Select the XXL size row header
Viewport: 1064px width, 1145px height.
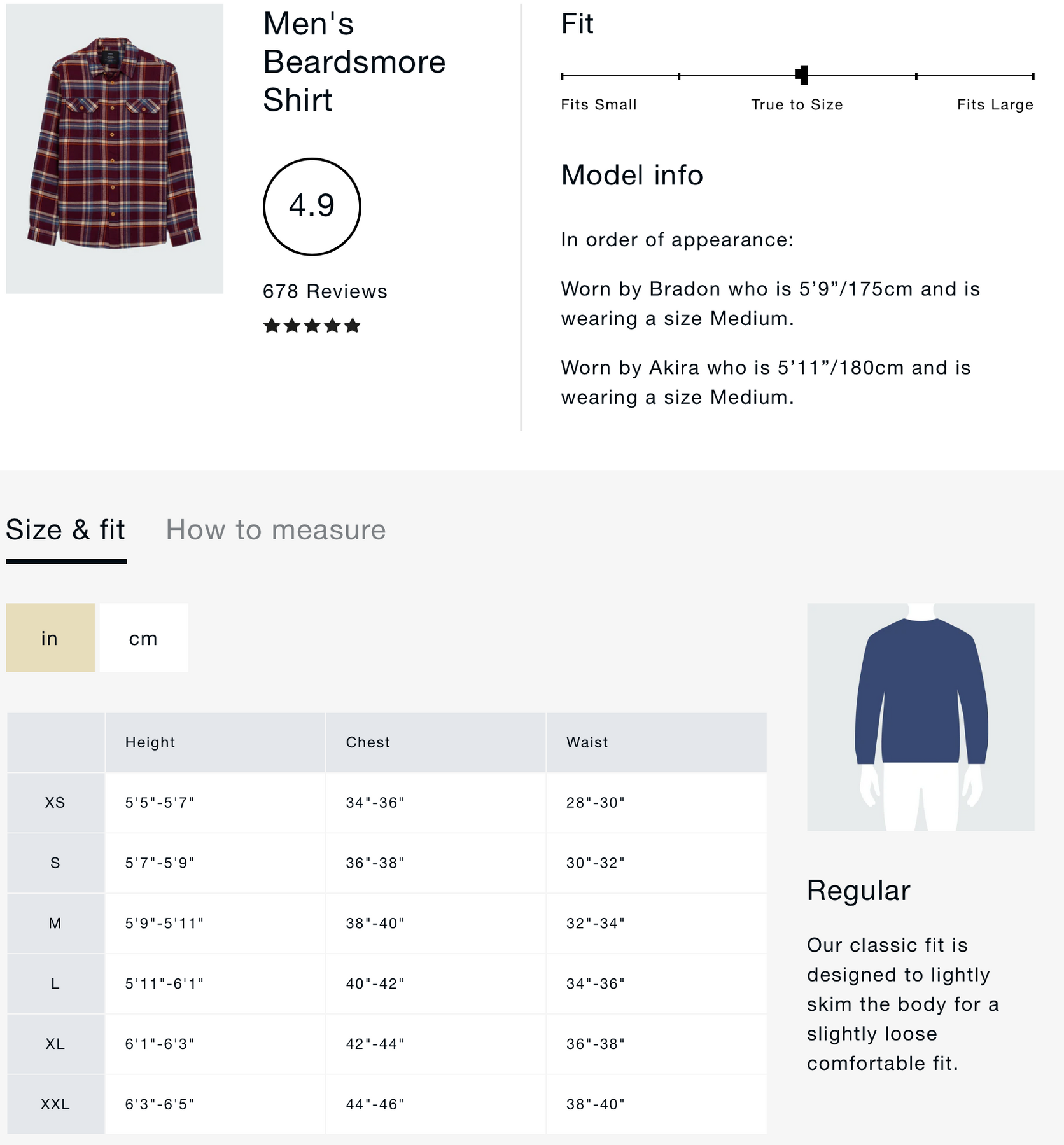click(55, 1104)
